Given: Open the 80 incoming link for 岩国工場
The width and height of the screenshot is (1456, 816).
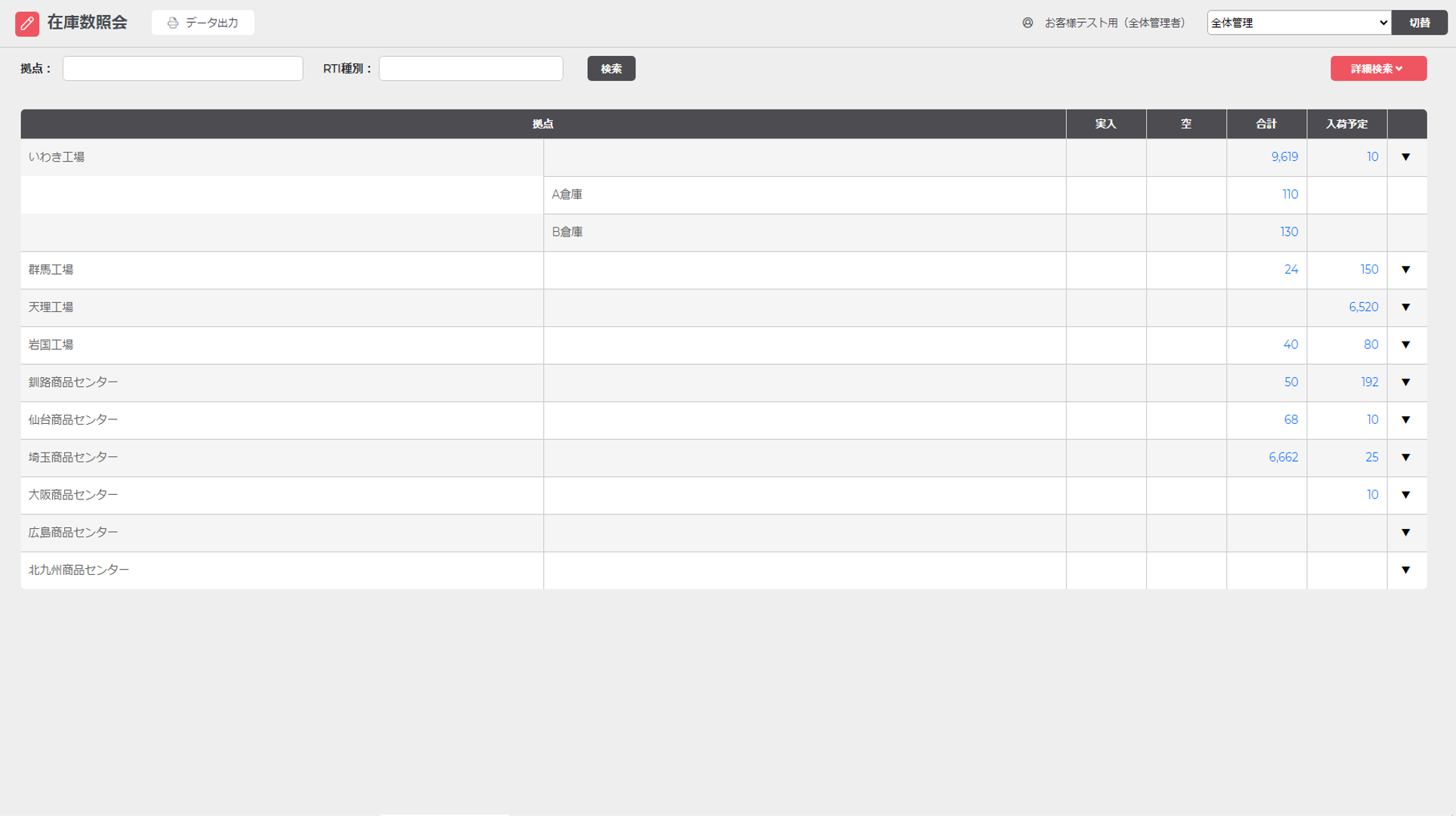Looking at the screenshot, I should pyautogui.click(x=1371, y=345).
